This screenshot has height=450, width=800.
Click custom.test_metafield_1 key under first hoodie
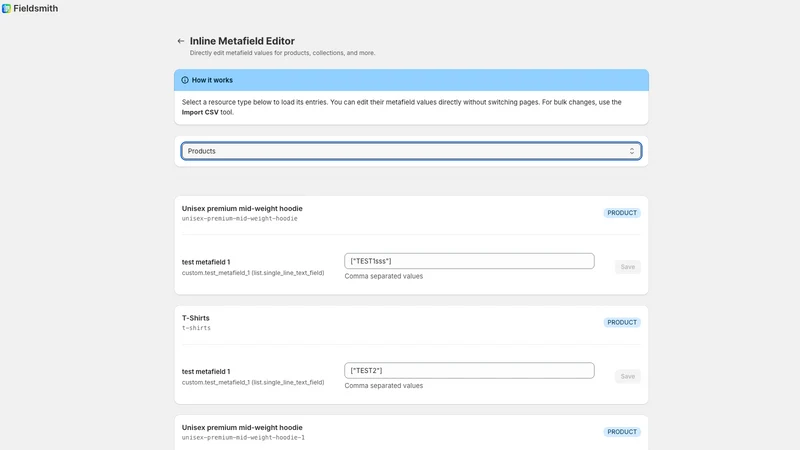[x=253, y=273]
